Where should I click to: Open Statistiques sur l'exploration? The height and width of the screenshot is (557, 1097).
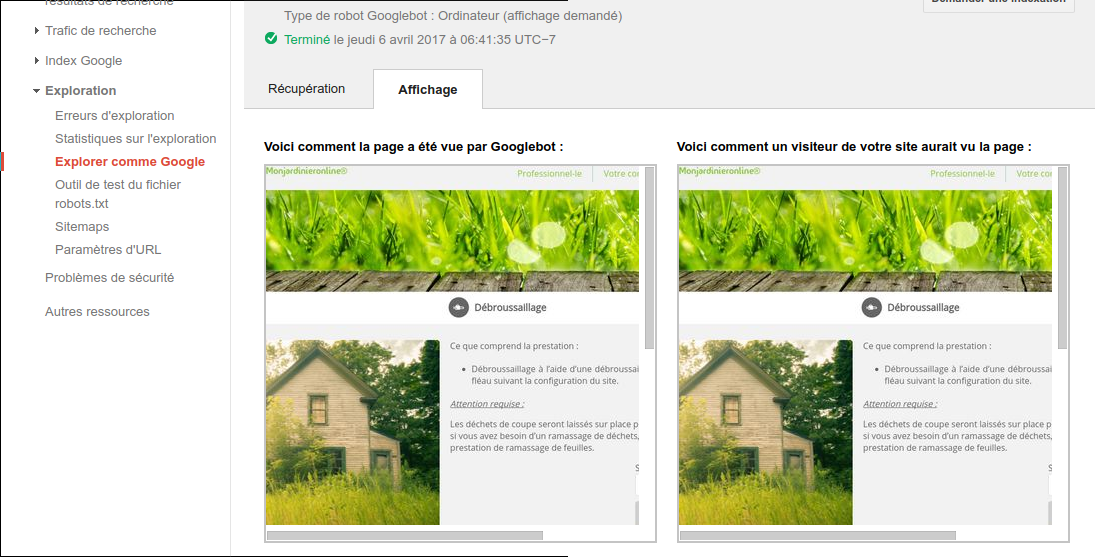(x=136, y=139)
